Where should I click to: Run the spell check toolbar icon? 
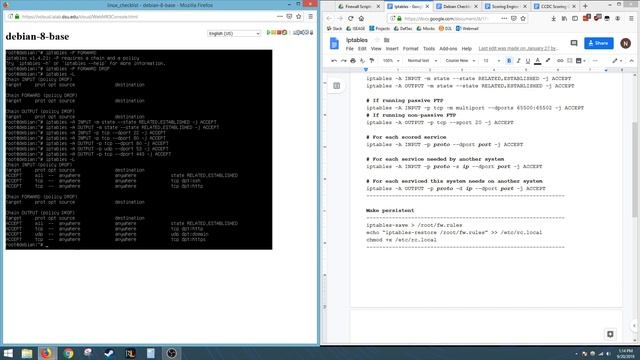click(362, 61)
